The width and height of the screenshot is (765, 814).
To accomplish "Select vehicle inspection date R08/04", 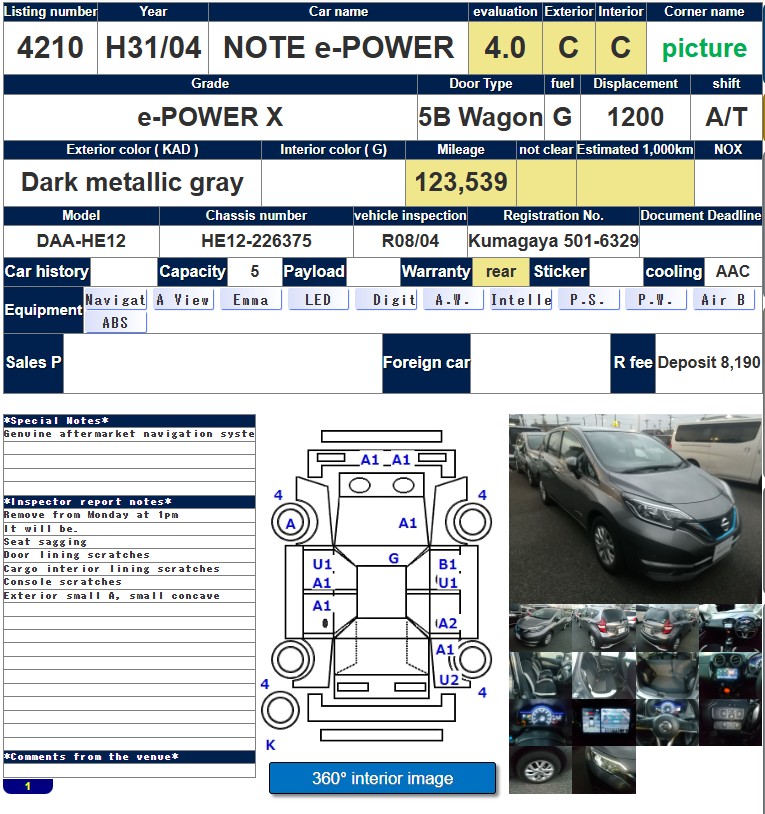I will 410,241.
